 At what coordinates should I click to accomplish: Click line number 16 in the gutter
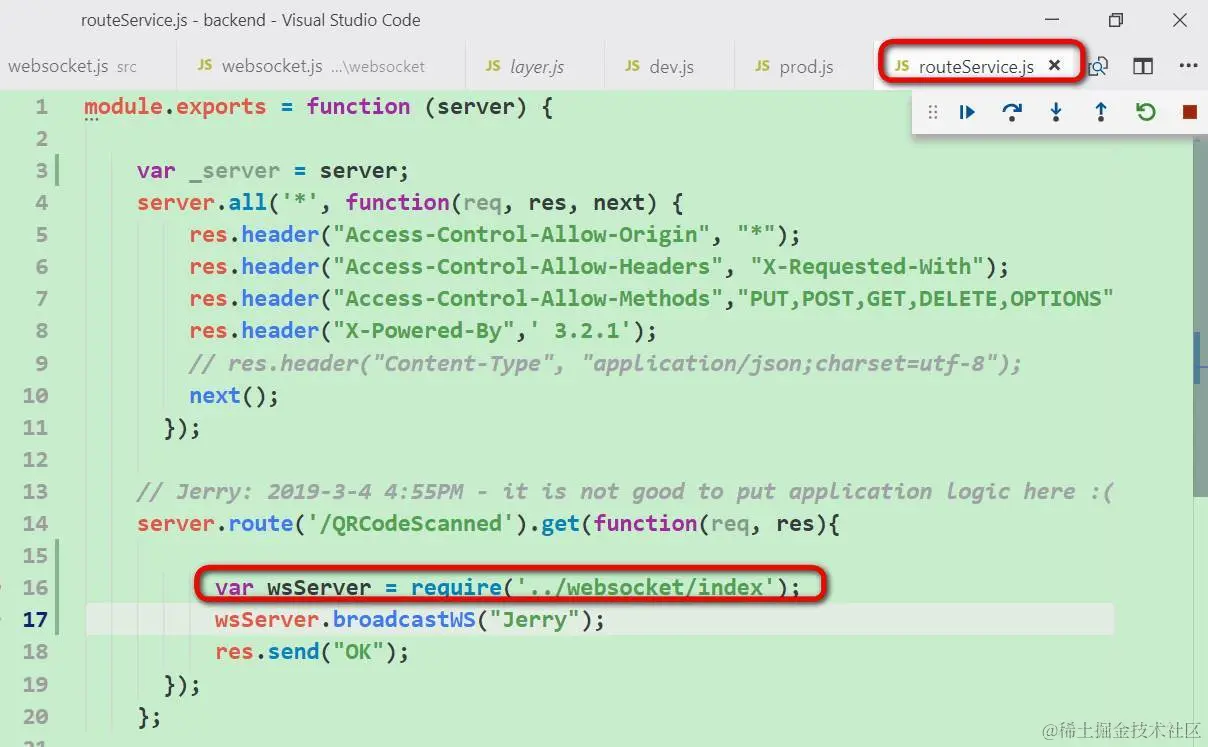35,588
